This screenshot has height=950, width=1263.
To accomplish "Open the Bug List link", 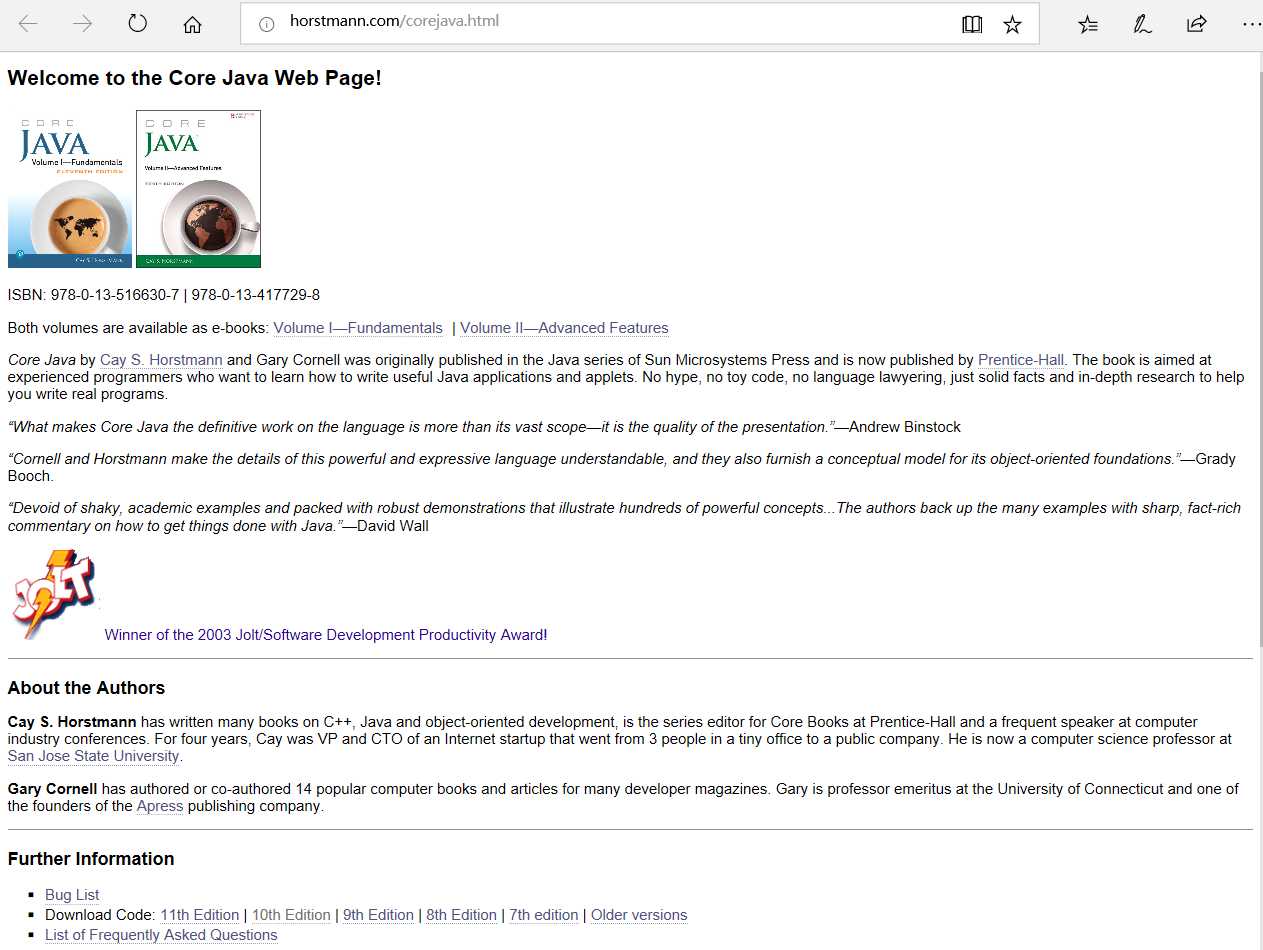I will coord(72,895).
